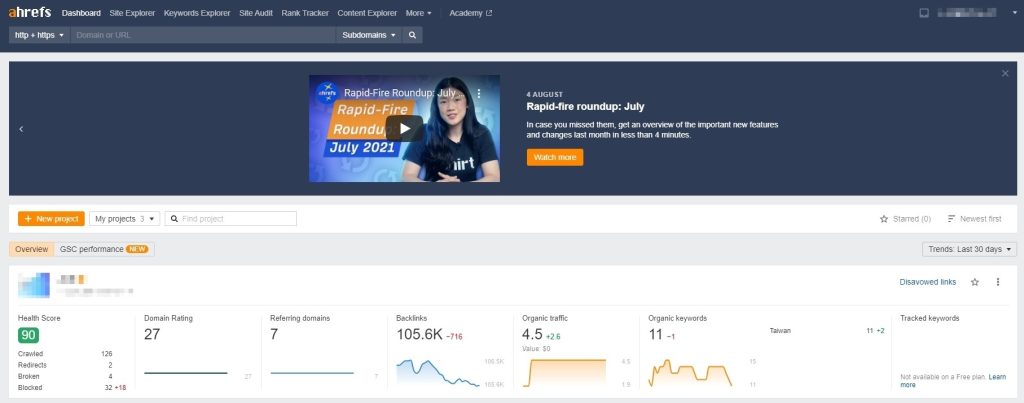
Task: Go to Site Audit
Action: (x=256, y=13)
